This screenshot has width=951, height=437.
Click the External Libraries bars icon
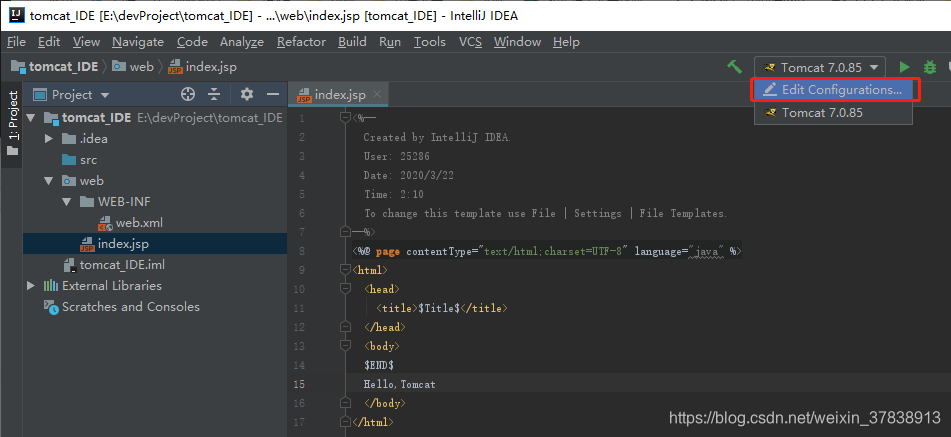(51, 285)
